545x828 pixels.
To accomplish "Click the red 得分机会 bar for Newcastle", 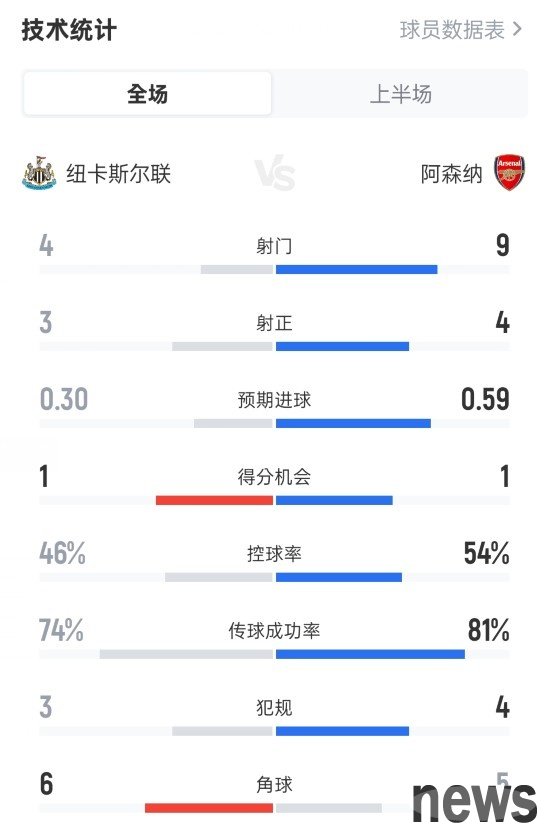I will tap(214, 500).
